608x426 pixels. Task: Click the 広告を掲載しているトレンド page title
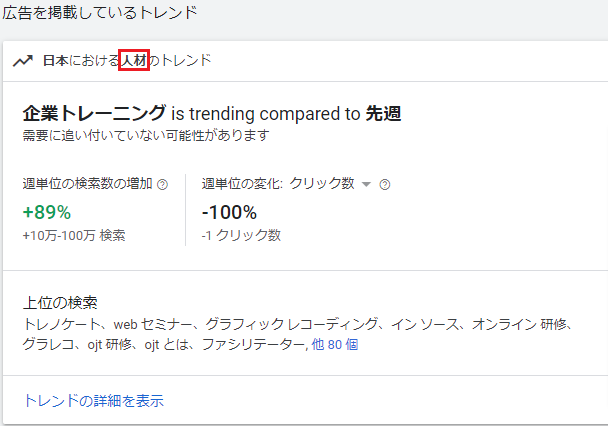tap(100, 13)
